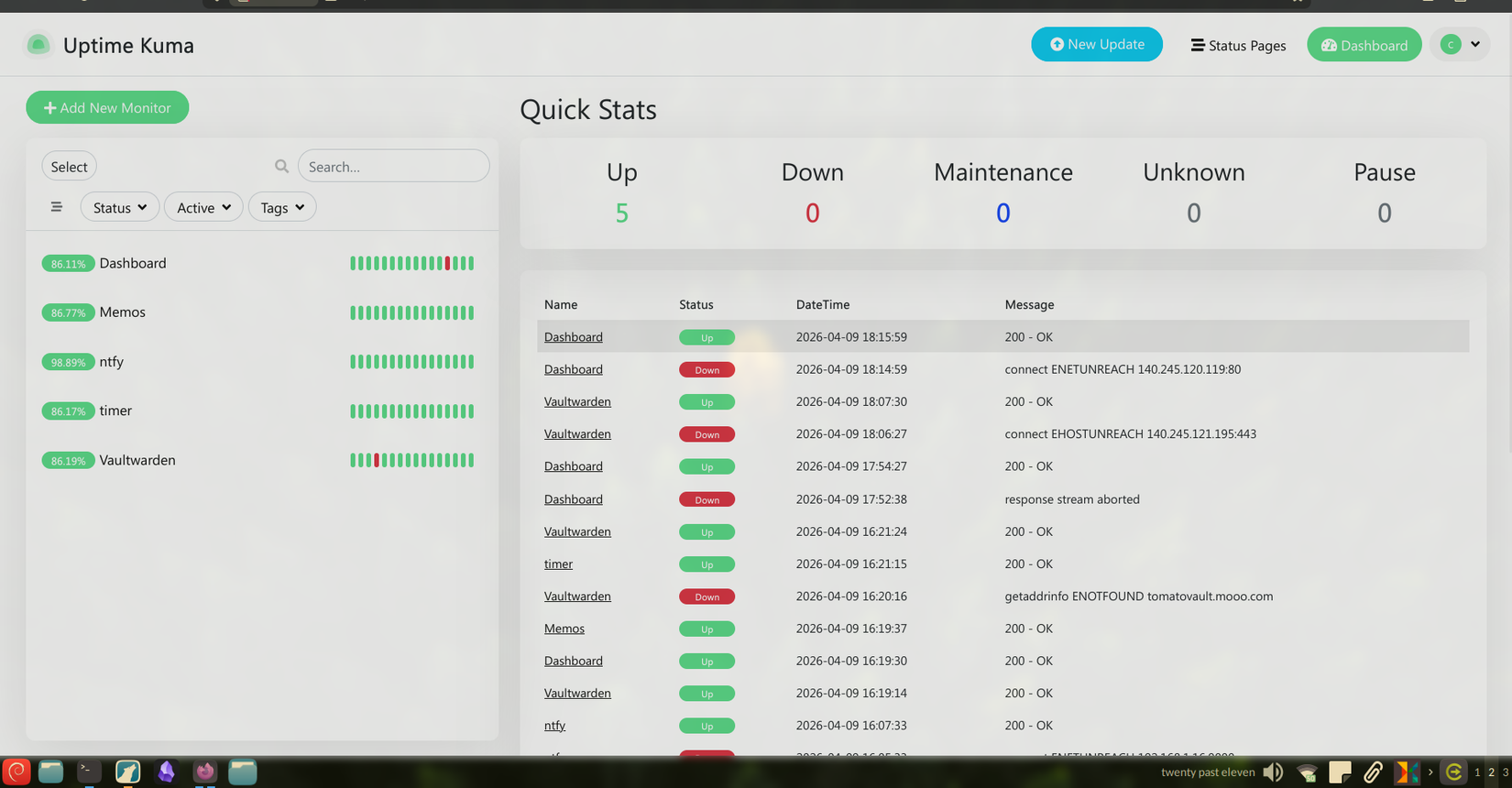
Task: Launch the terminal from the taskbar
Action: click(x=89, y=772)
